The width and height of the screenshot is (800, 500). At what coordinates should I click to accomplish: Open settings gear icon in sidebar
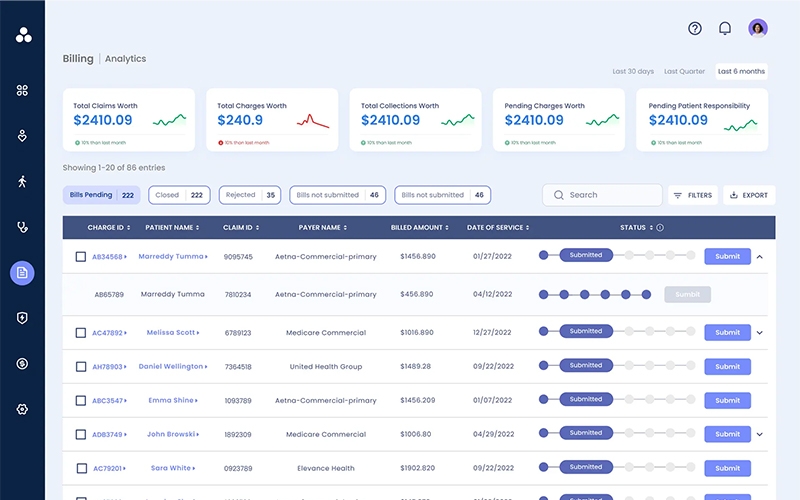[x=22, y=409]
